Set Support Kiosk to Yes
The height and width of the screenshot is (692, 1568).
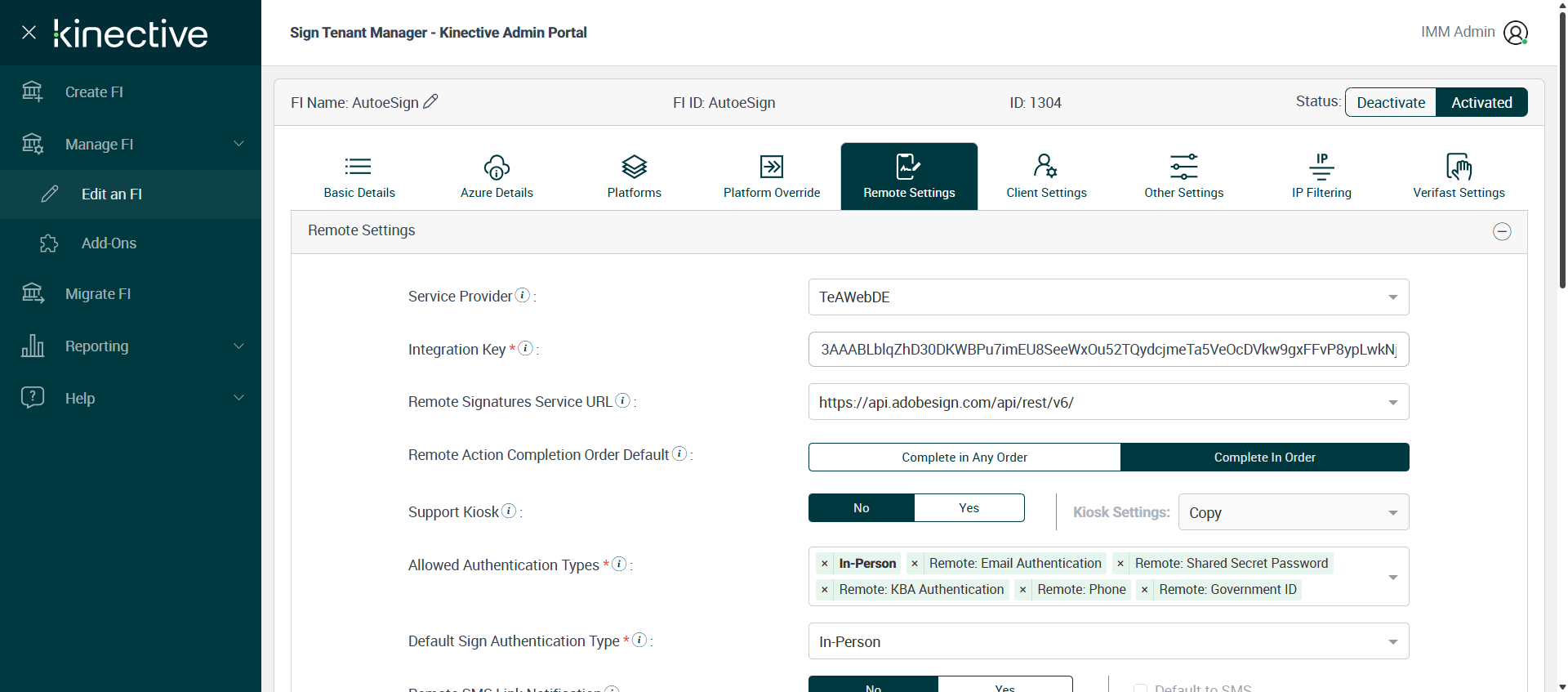click(x=969, y=508)
